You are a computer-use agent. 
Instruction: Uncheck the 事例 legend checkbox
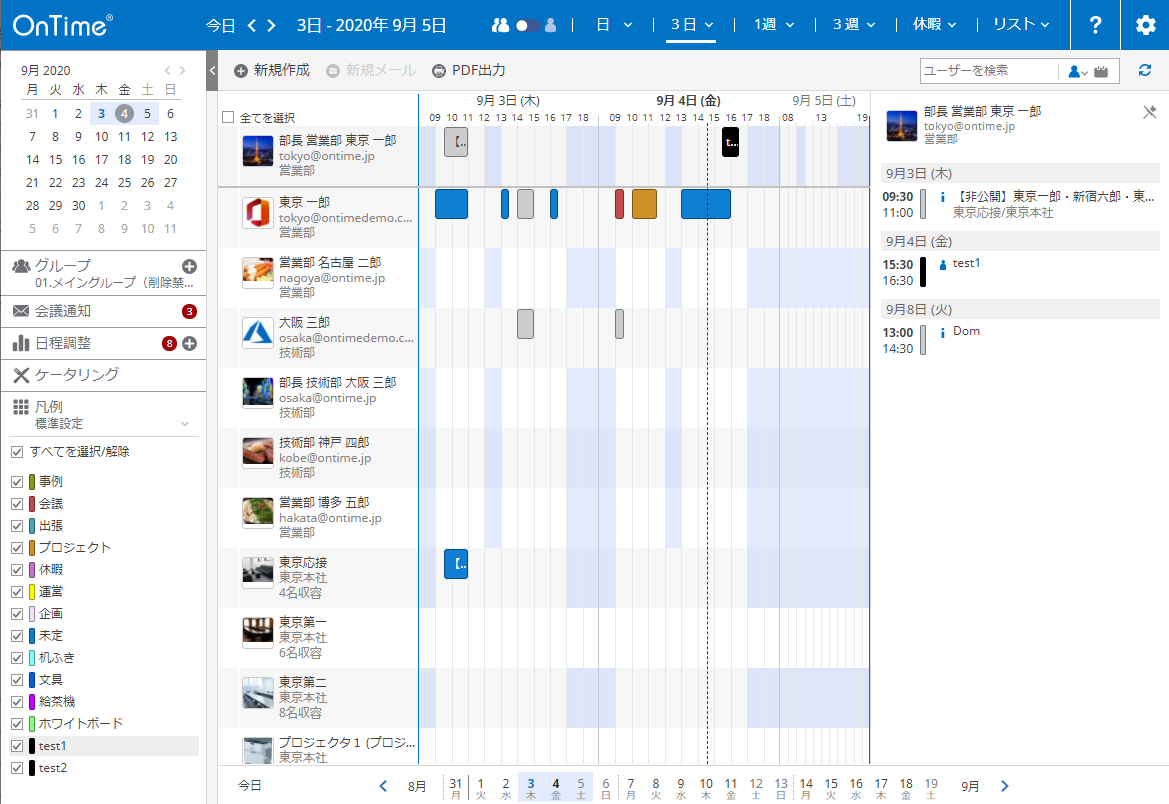pos(16,482)
